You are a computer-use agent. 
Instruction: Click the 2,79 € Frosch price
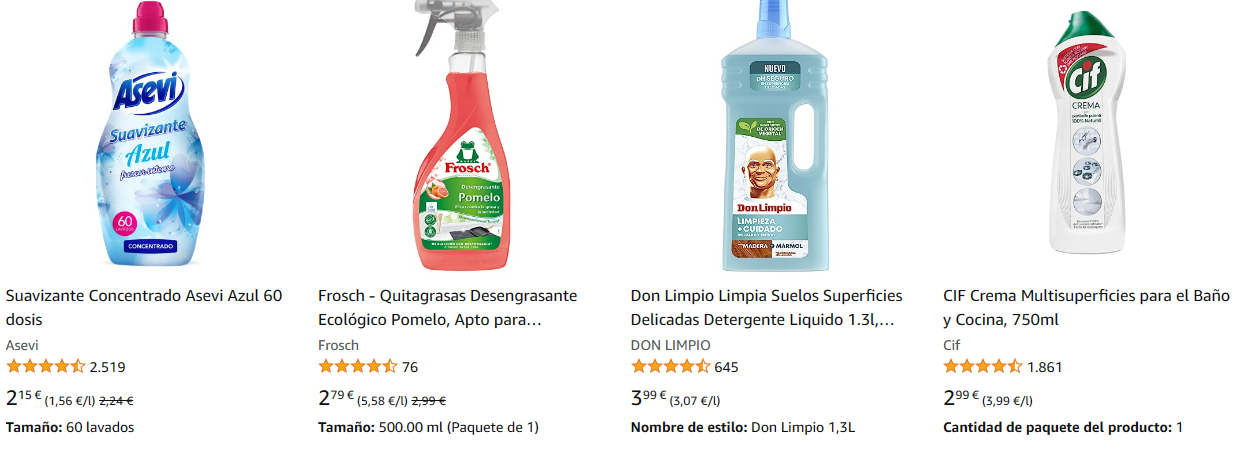coord(336,397)
